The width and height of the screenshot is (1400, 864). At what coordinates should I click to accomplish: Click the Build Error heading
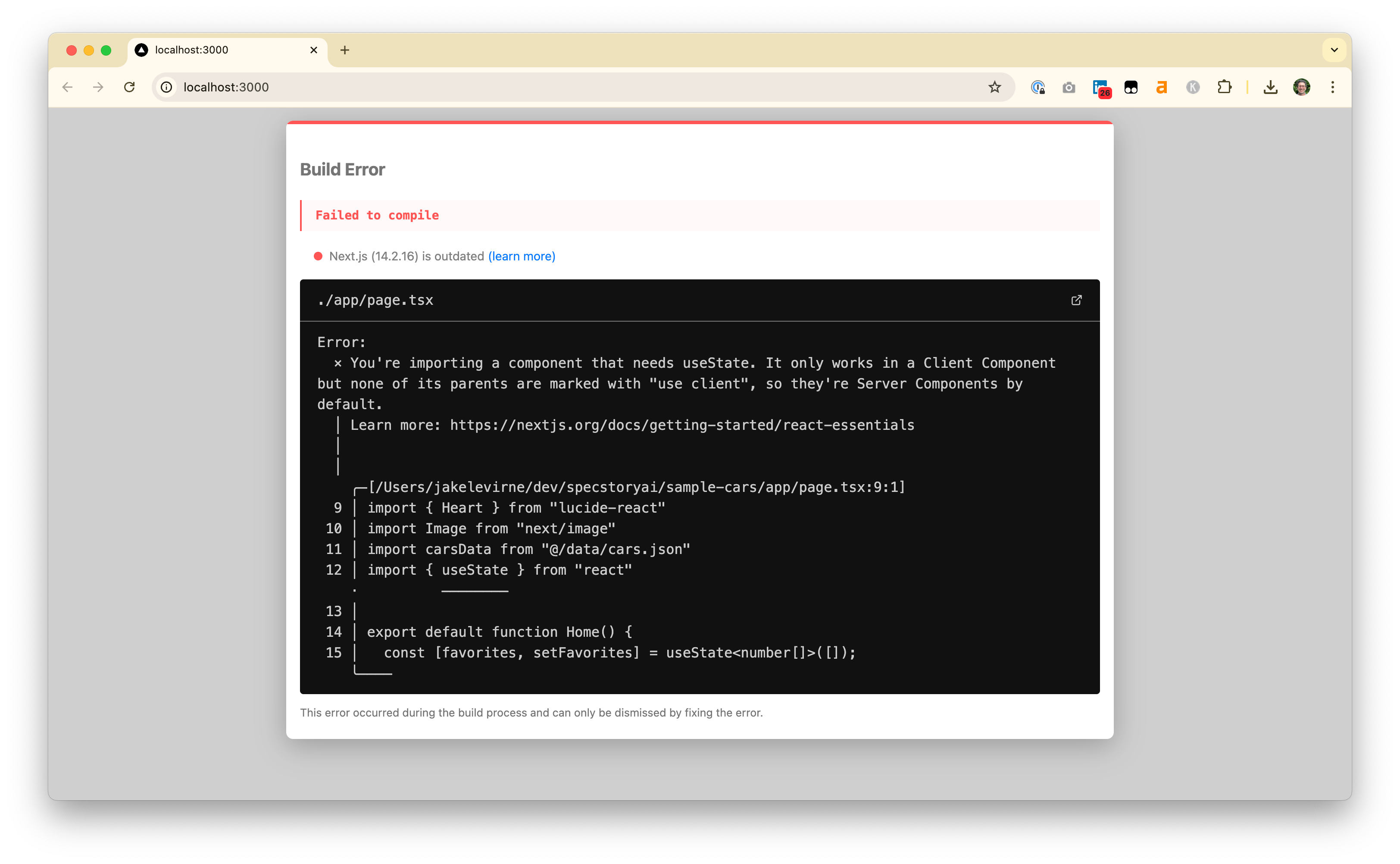(x=342, y=169)
